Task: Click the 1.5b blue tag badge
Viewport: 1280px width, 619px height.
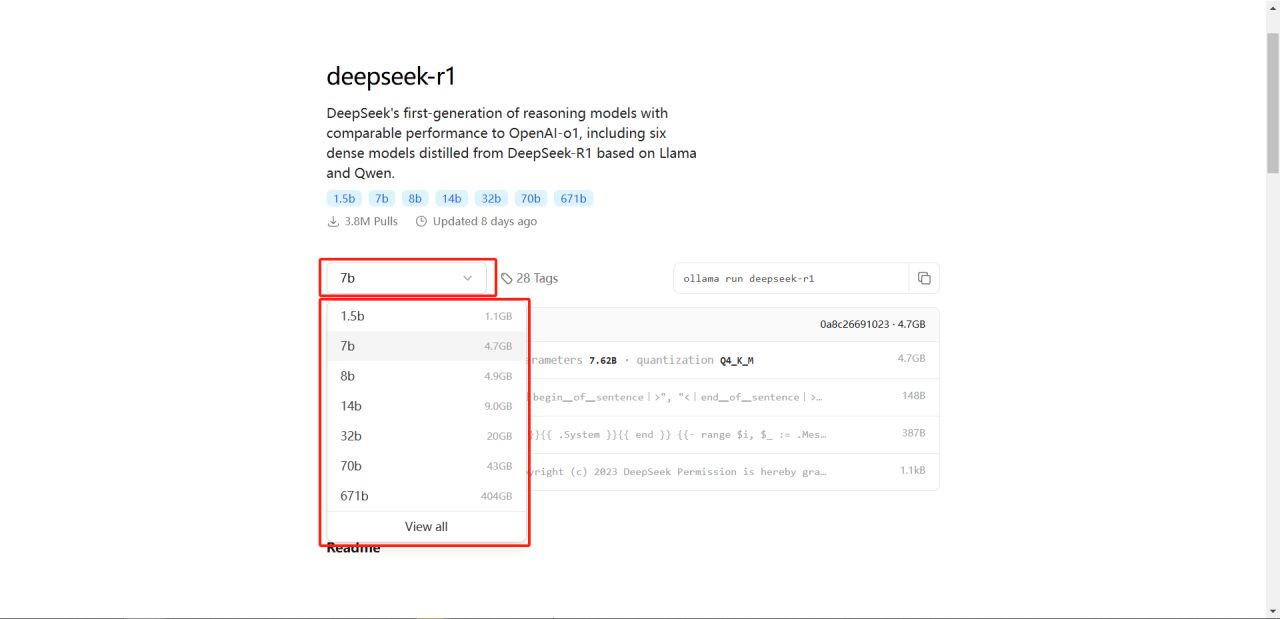Action: (x=344, y=199)
